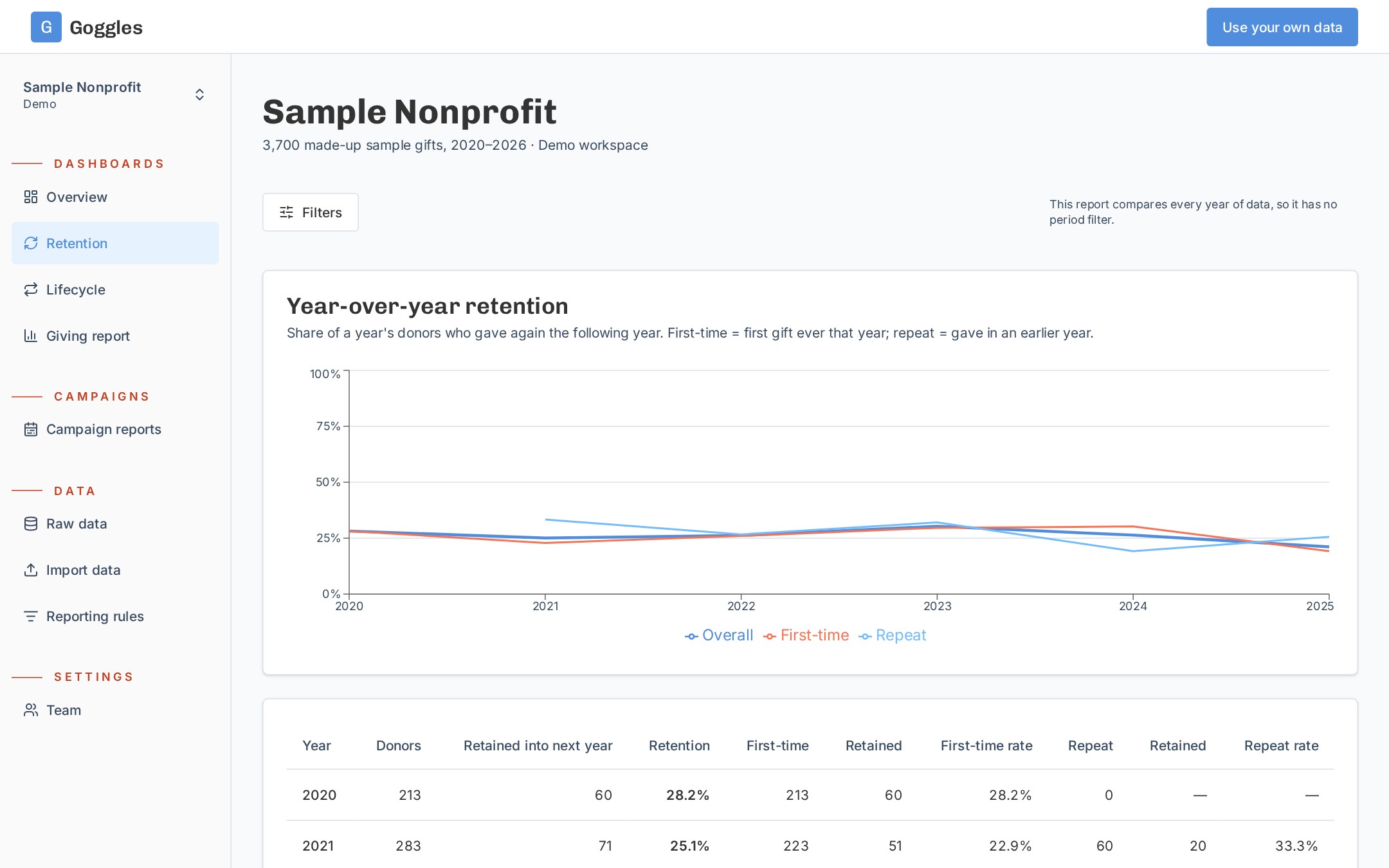
Task: Open Campaign reports
Action: [115, 429]
